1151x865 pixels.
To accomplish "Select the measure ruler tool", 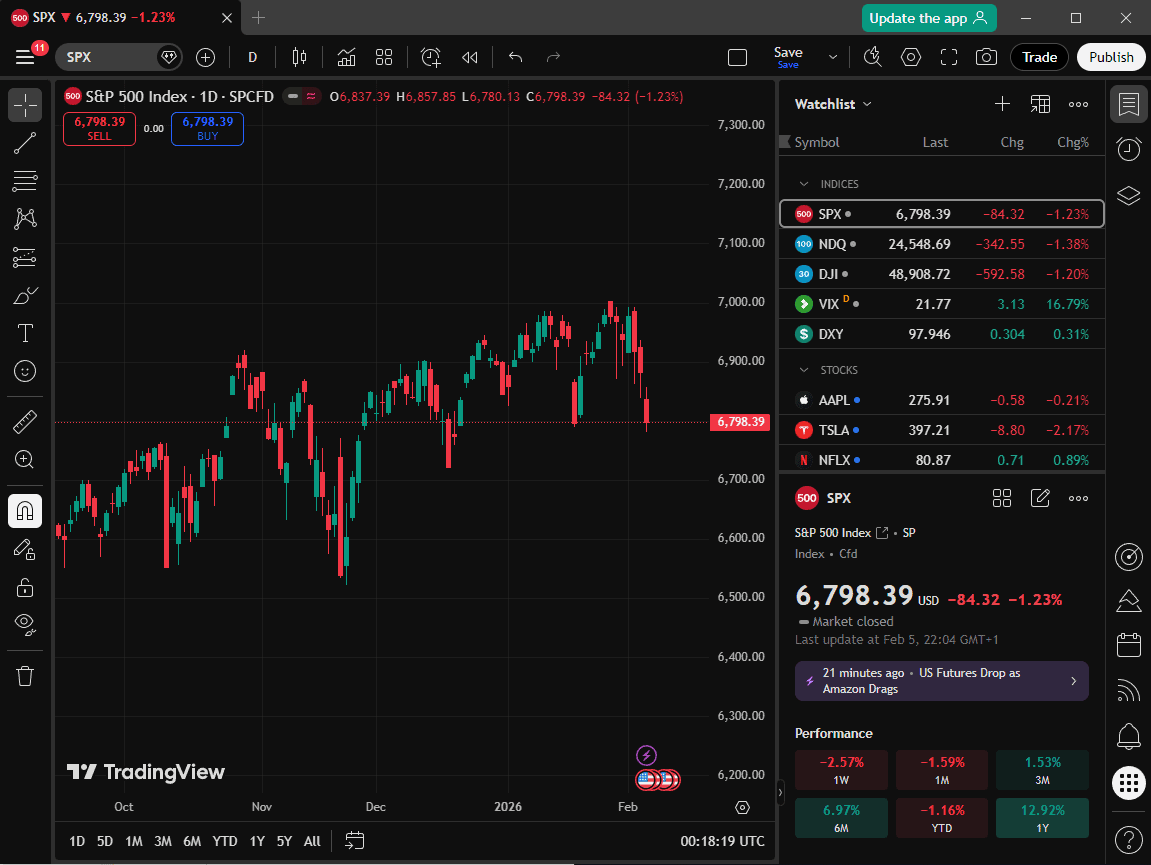I will (24, 421).
